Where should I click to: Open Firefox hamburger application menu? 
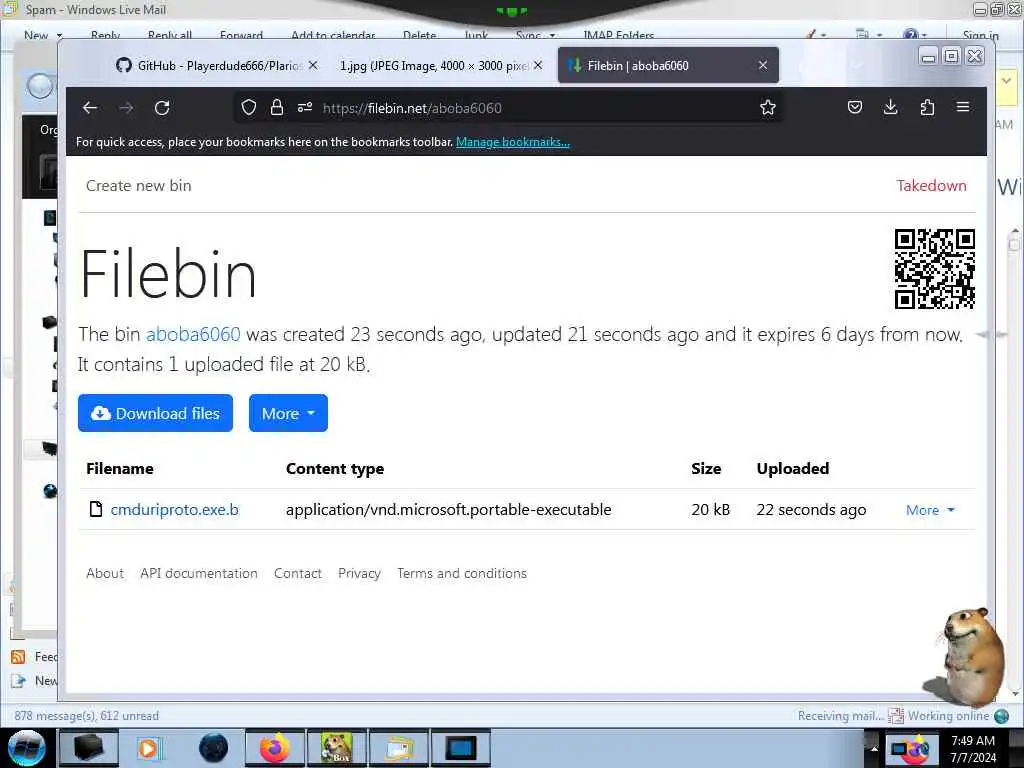[963, 106]
